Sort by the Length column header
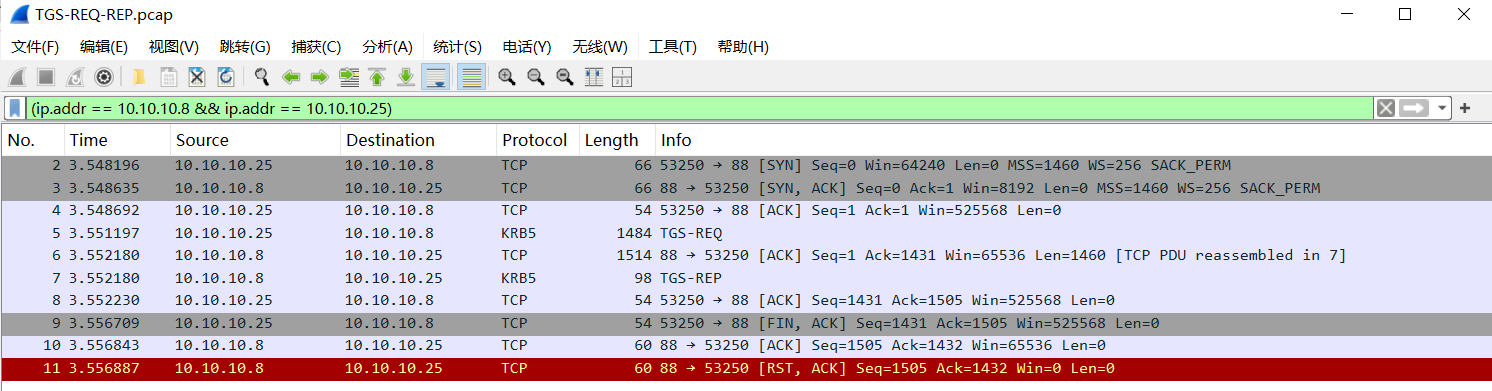The width and height of the screenshot is (1492, 391). 617,140
